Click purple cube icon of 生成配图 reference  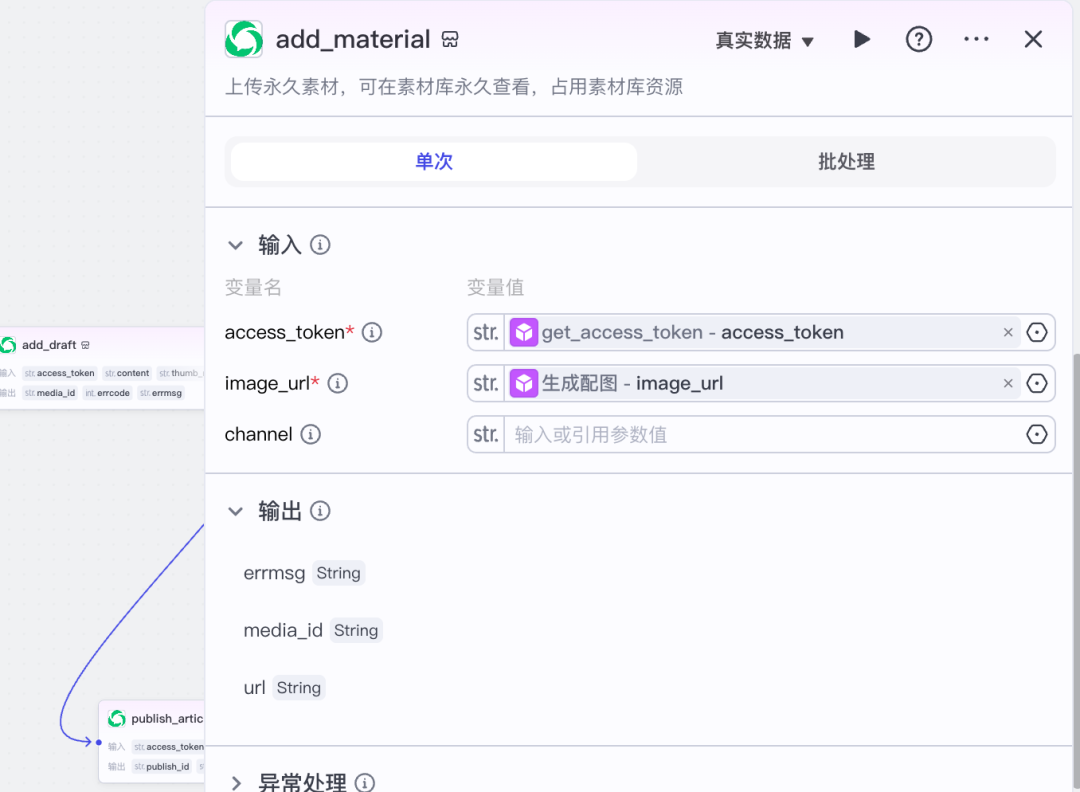(x=523, y=384)
